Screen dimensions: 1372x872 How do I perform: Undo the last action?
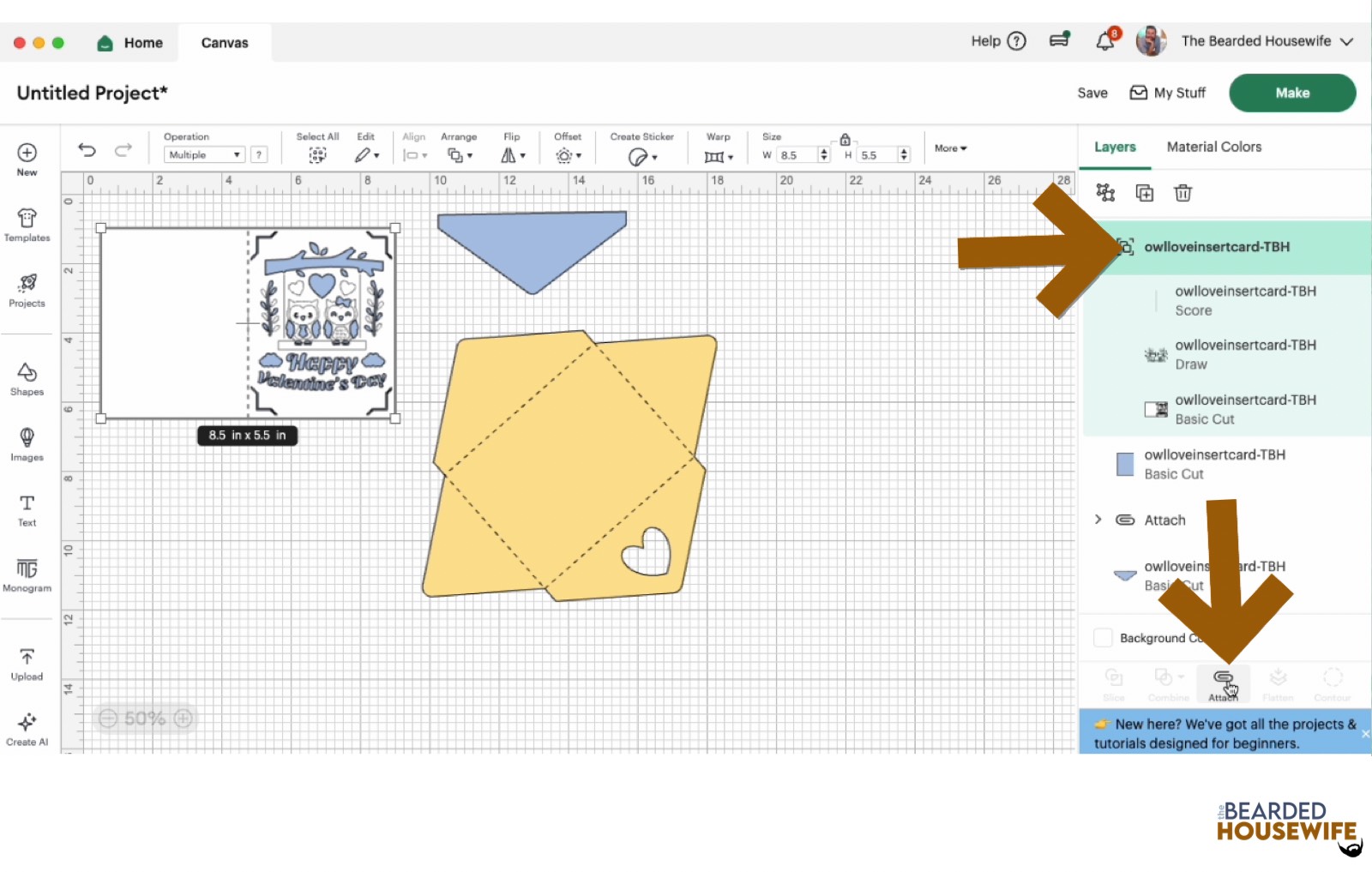pos(87,150)
